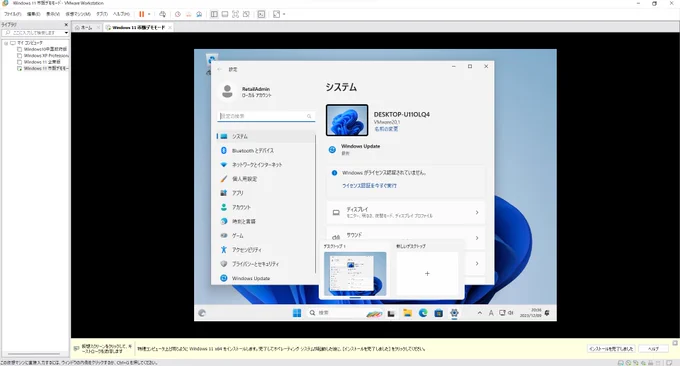The height and width of the screenshot is (366, 680).
Task: Open the ヘルプ(H) menu
Action: click(x=121, y=14)
